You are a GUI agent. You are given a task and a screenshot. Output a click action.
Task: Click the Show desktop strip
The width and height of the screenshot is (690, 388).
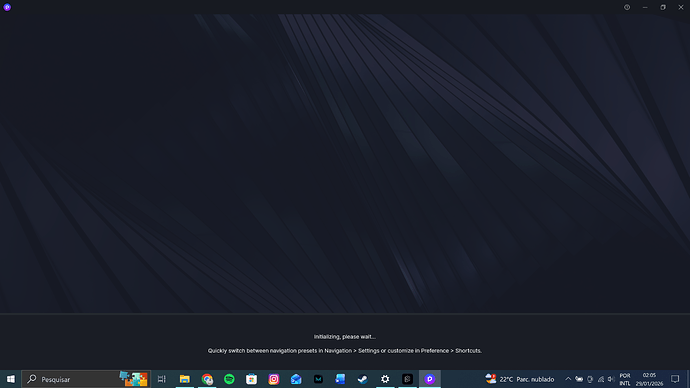688,379
